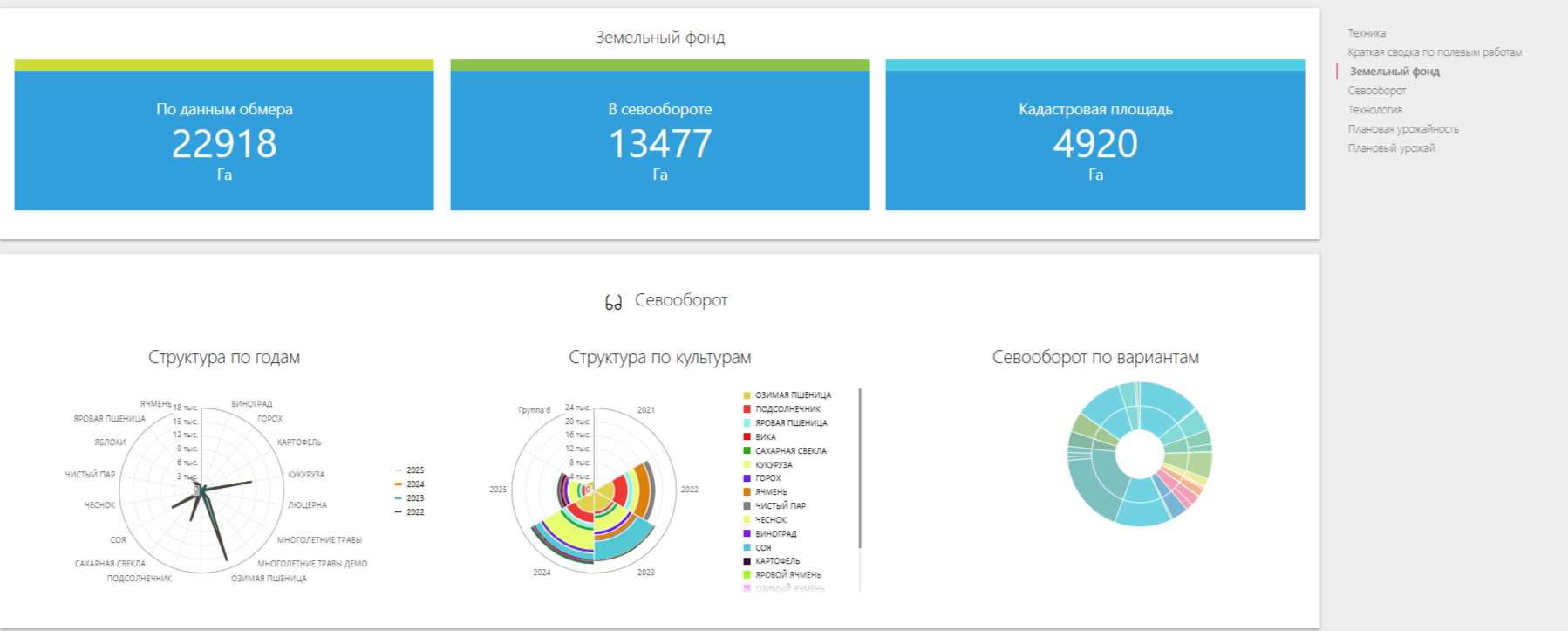Hide КУКУРУЗА in the crops legend
This screenshot has height=631, width=1568.
pos(773,465)
